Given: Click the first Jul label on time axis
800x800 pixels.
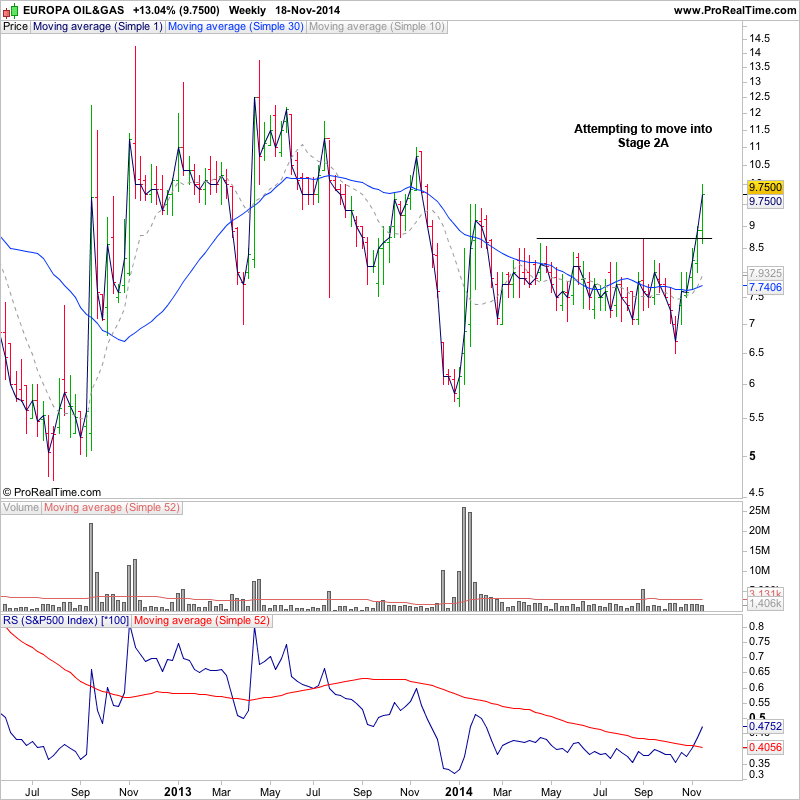Looking at the screenshot, I should coord(33,792).
